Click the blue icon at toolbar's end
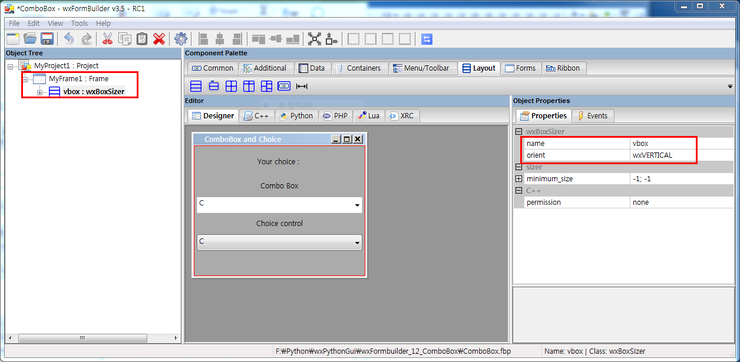The height and width of the screenshot is (362, 740). 427,39
